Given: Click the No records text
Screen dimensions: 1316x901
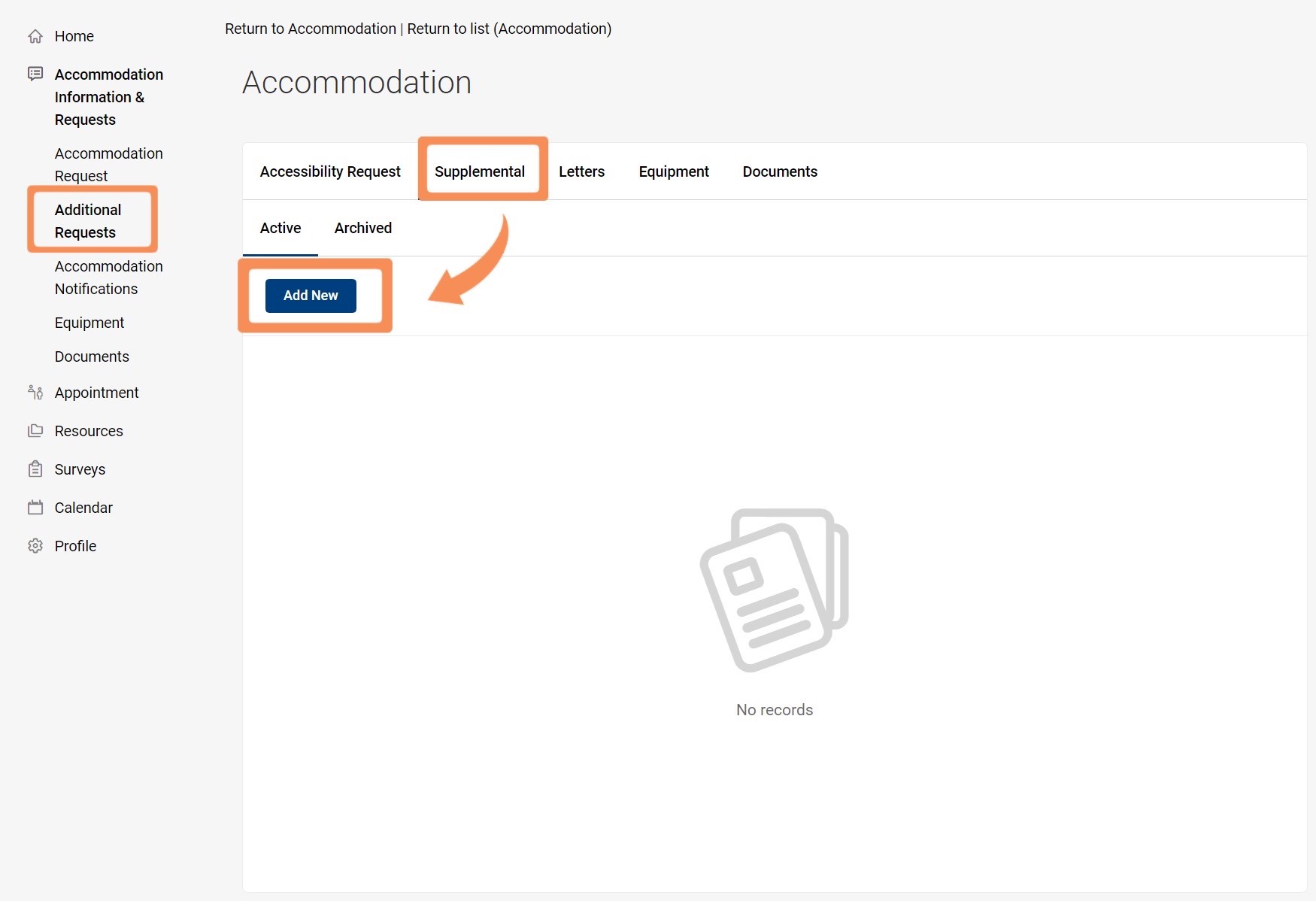Looking at the screenshot, I should click(775, 710).
